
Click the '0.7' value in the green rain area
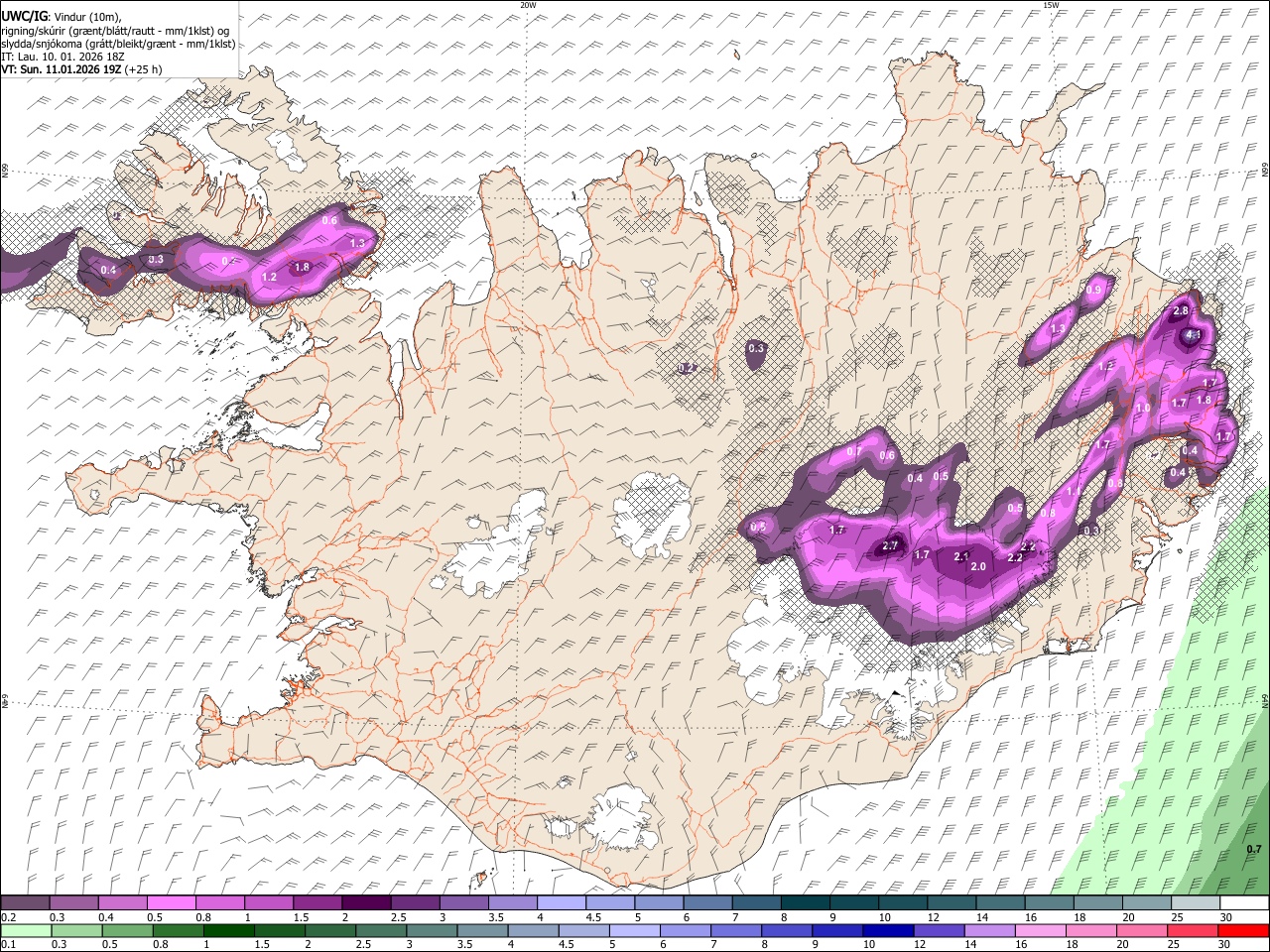(1254, 849)
